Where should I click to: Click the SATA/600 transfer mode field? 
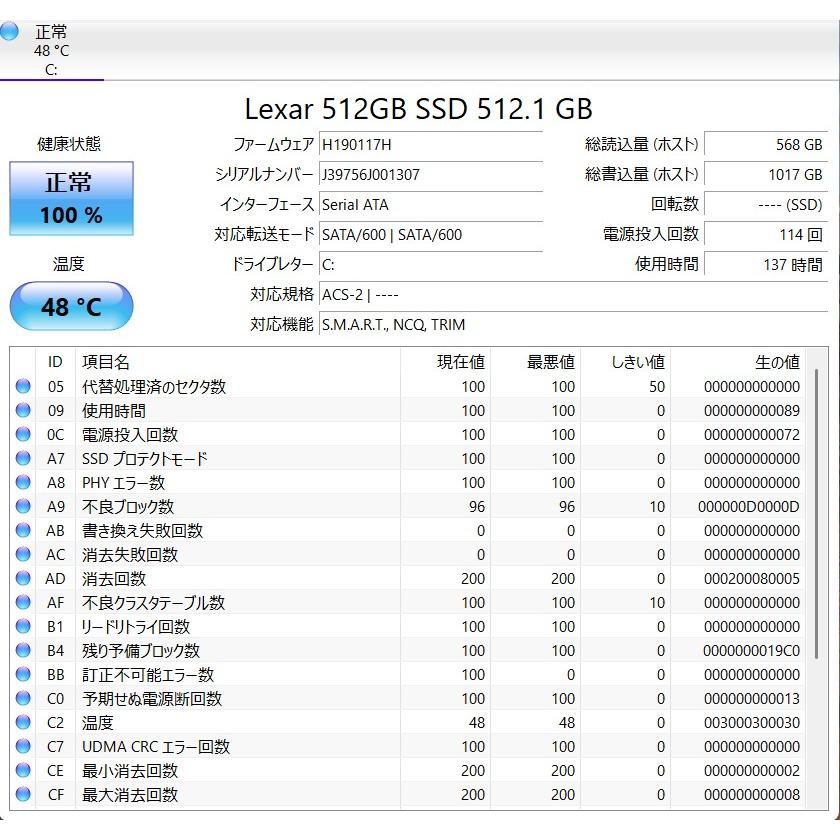[x=390, y=234]
